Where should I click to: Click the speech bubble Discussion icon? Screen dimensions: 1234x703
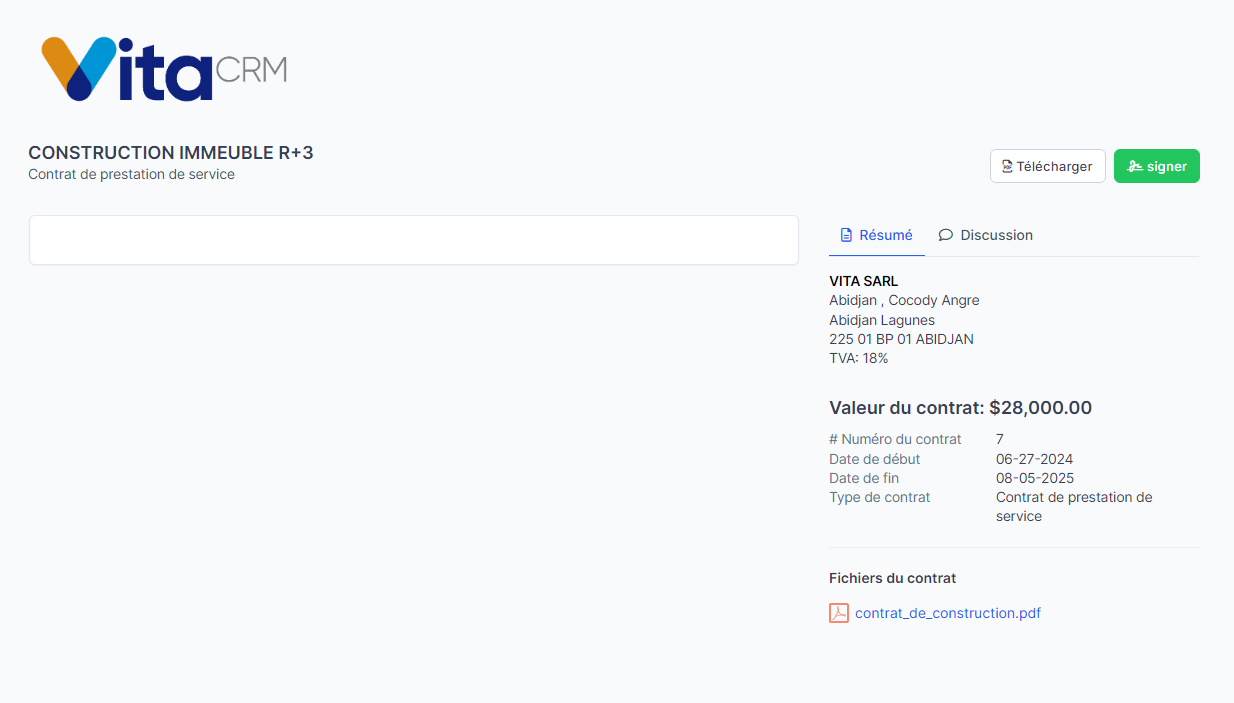click(945, 236)
